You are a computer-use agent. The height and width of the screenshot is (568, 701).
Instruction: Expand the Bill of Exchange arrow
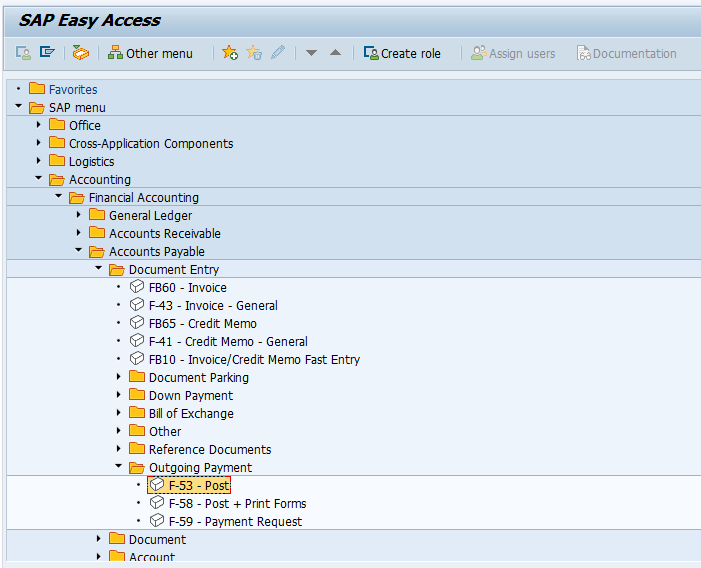(x=118, y=412)
